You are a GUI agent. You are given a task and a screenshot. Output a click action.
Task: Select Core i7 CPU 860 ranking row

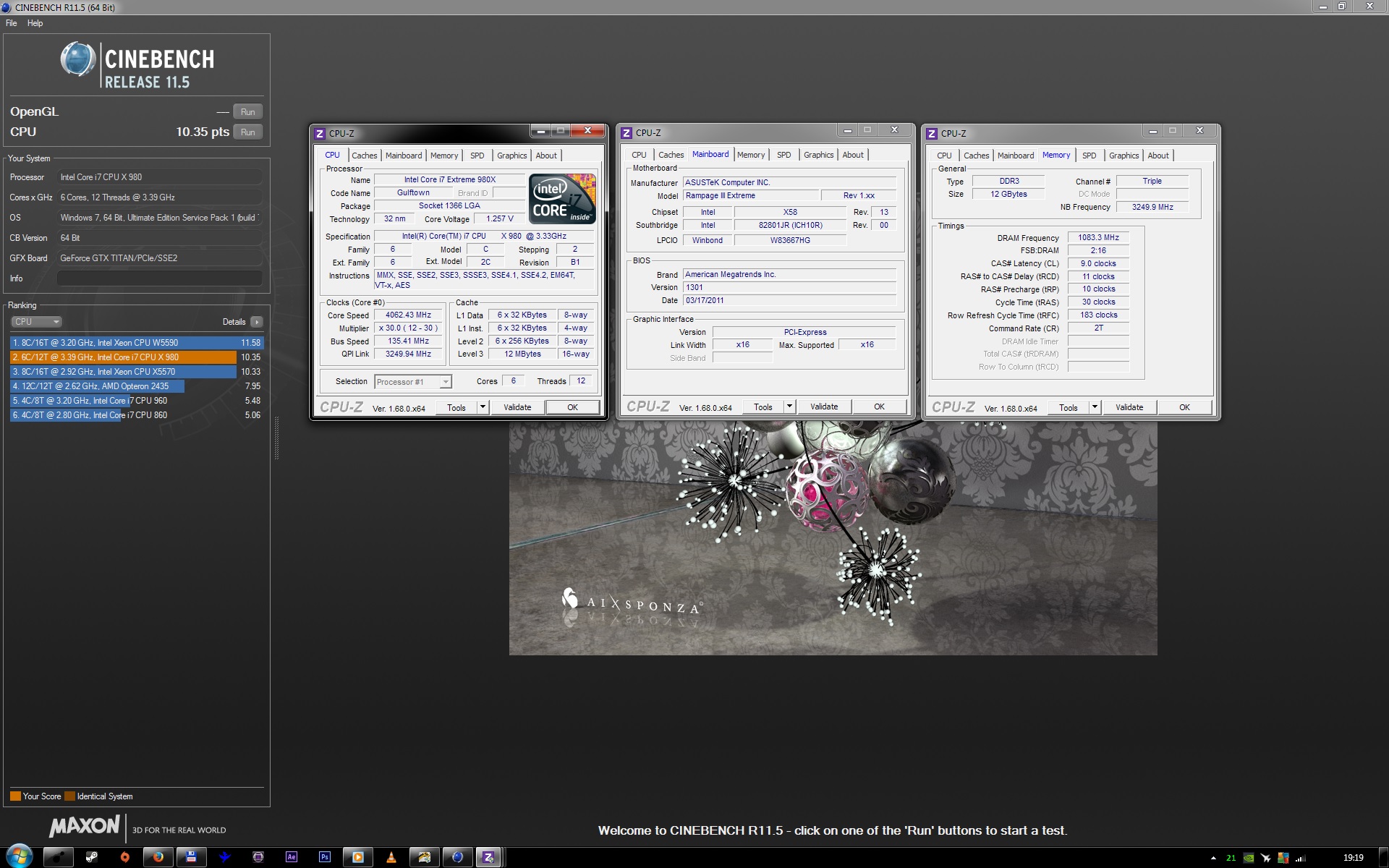(137, 415)
